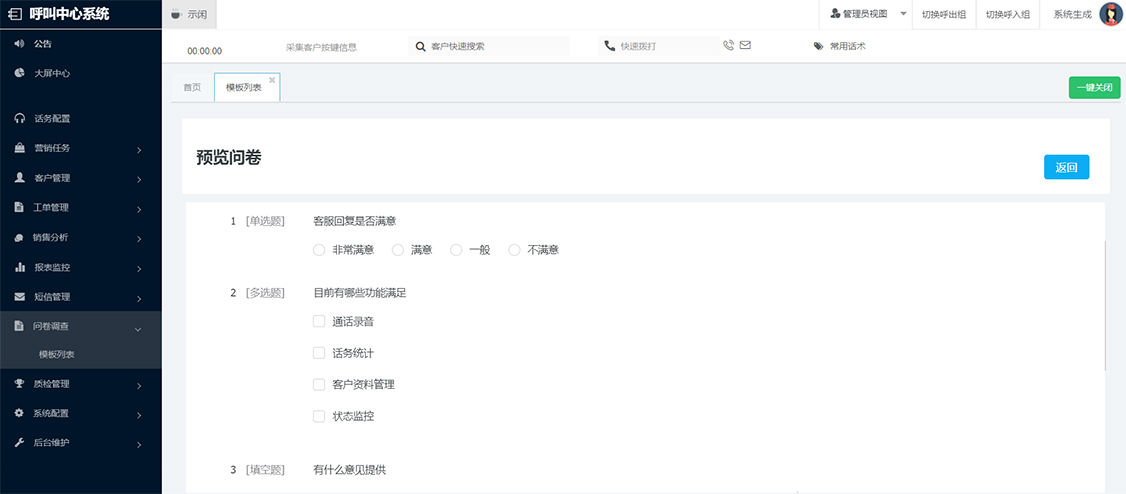The width and height of the screenshot is (1126, 494).
Task: Click the document icon for 工单管理
Action: tap(19, 208)
